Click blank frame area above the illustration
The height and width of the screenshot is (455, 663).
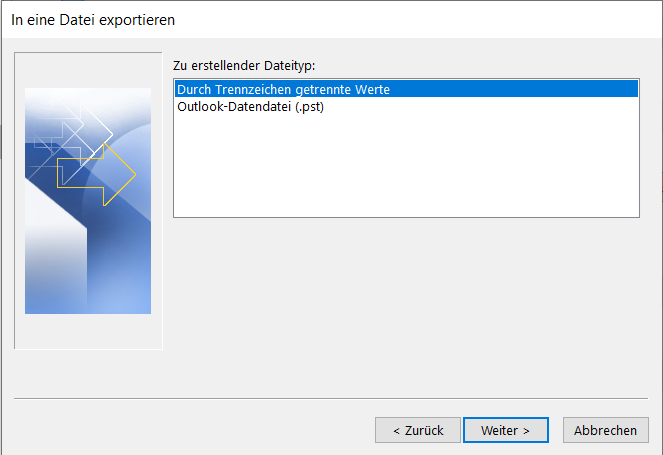[x=88, y=71]
